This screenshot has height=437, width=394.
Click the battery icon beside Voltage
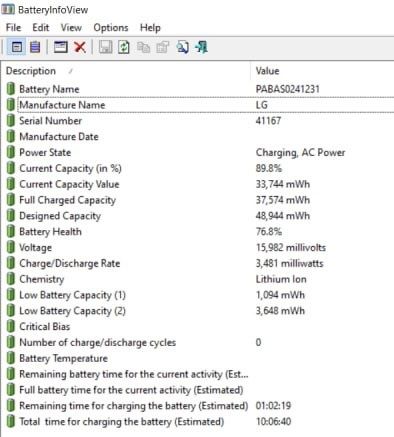(x=11, y=247)
